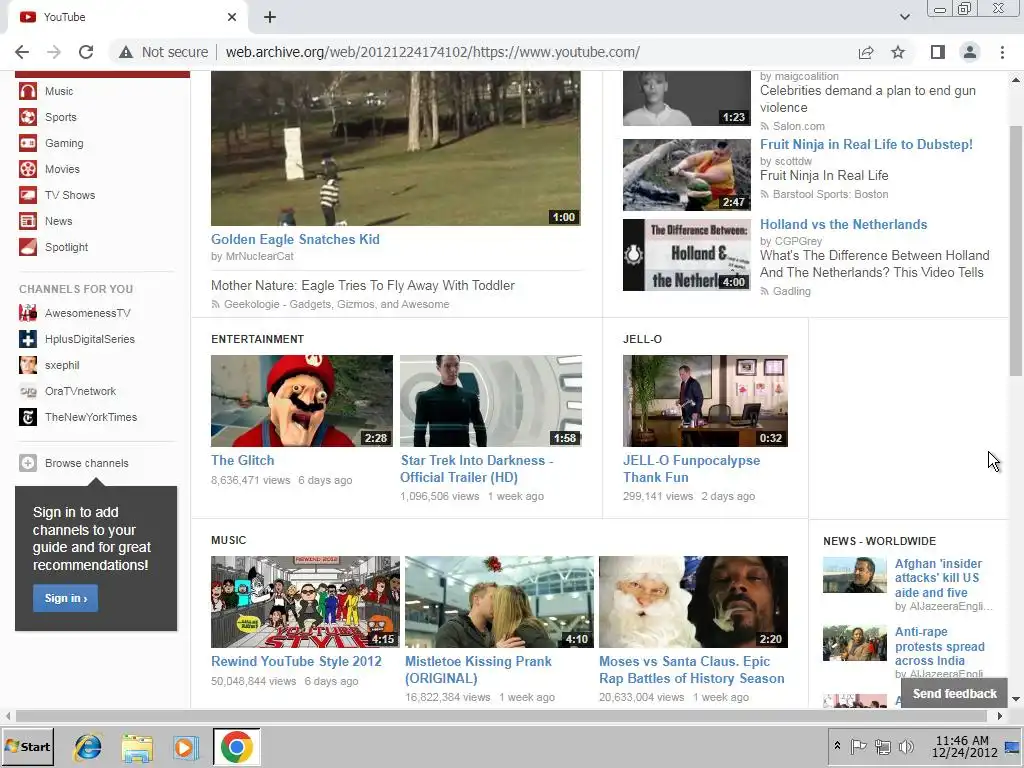
Task: Click the Start button
Action: pyautogui.click(x=28, y=747)
